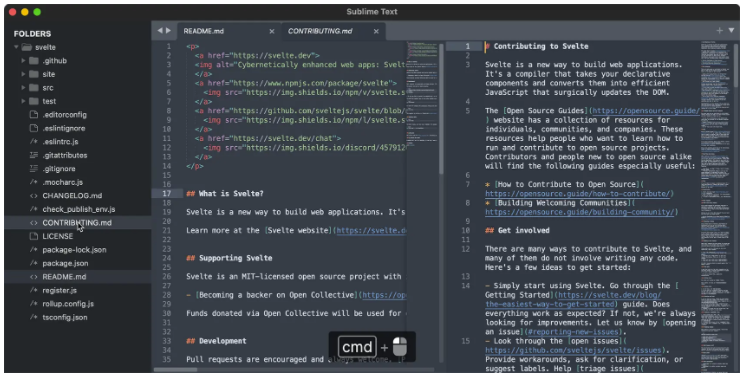Click the .editorconfig file icon
Image resolution: width=744 pixels, height=377 pixels.
point(34,115)
